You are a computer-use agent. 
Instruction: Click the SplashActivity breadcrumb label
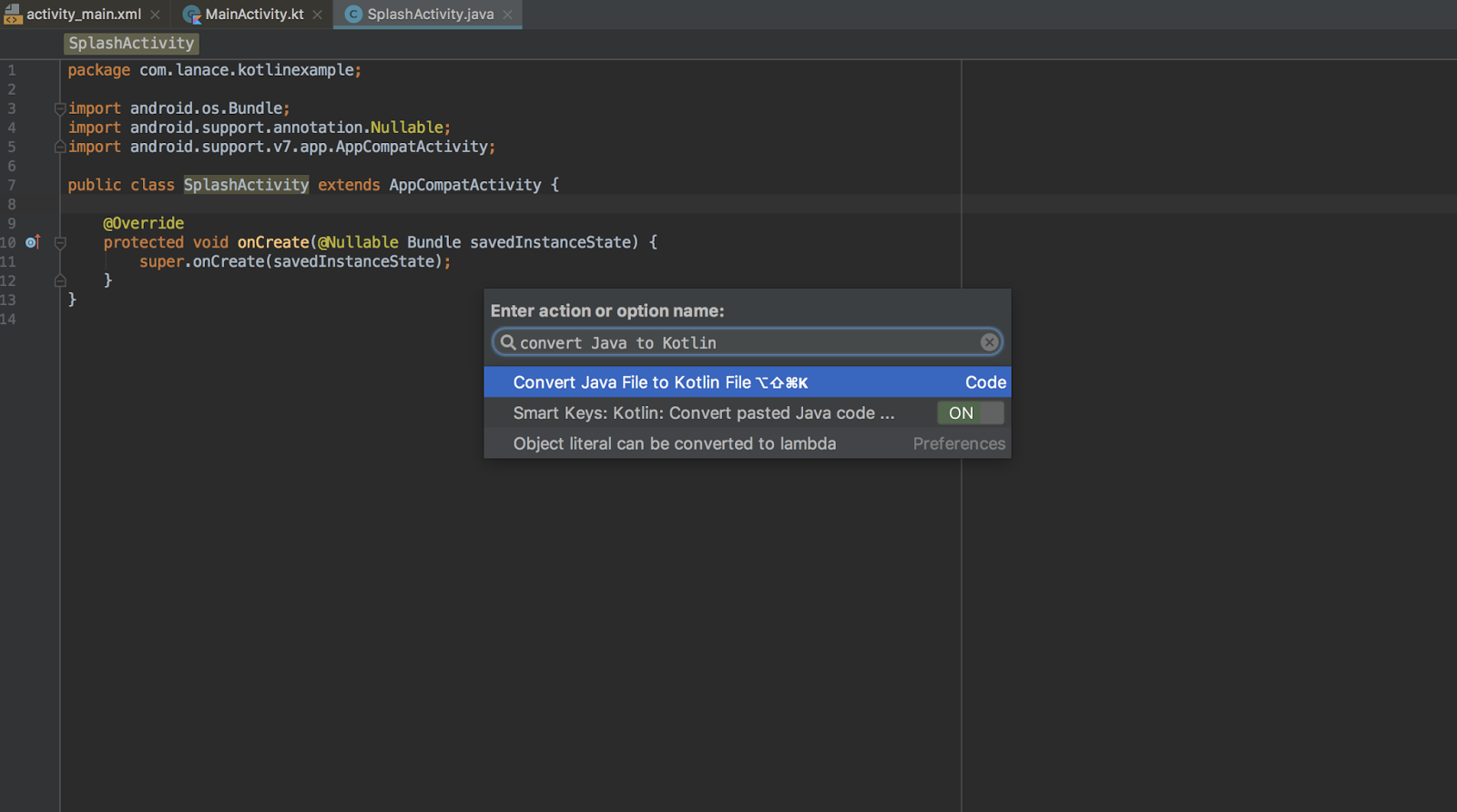[131, 44]
